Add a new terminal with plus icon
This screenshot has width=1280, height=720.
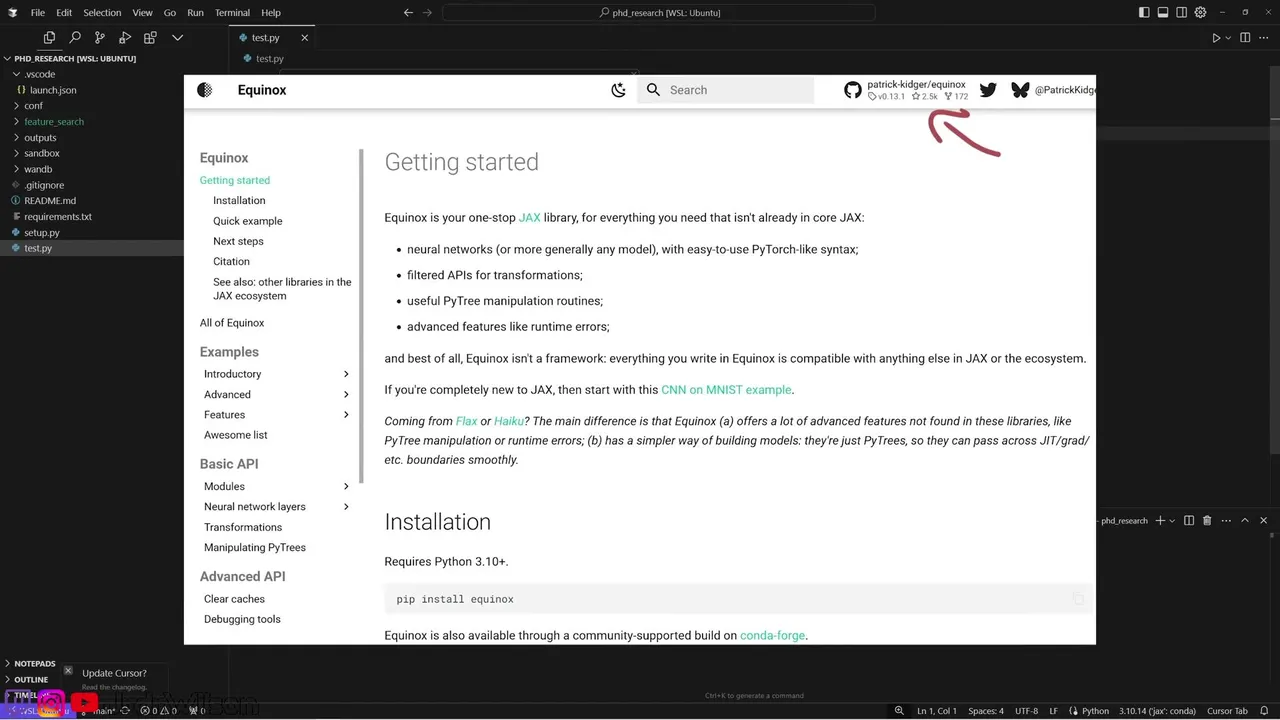coord(1160,521)
